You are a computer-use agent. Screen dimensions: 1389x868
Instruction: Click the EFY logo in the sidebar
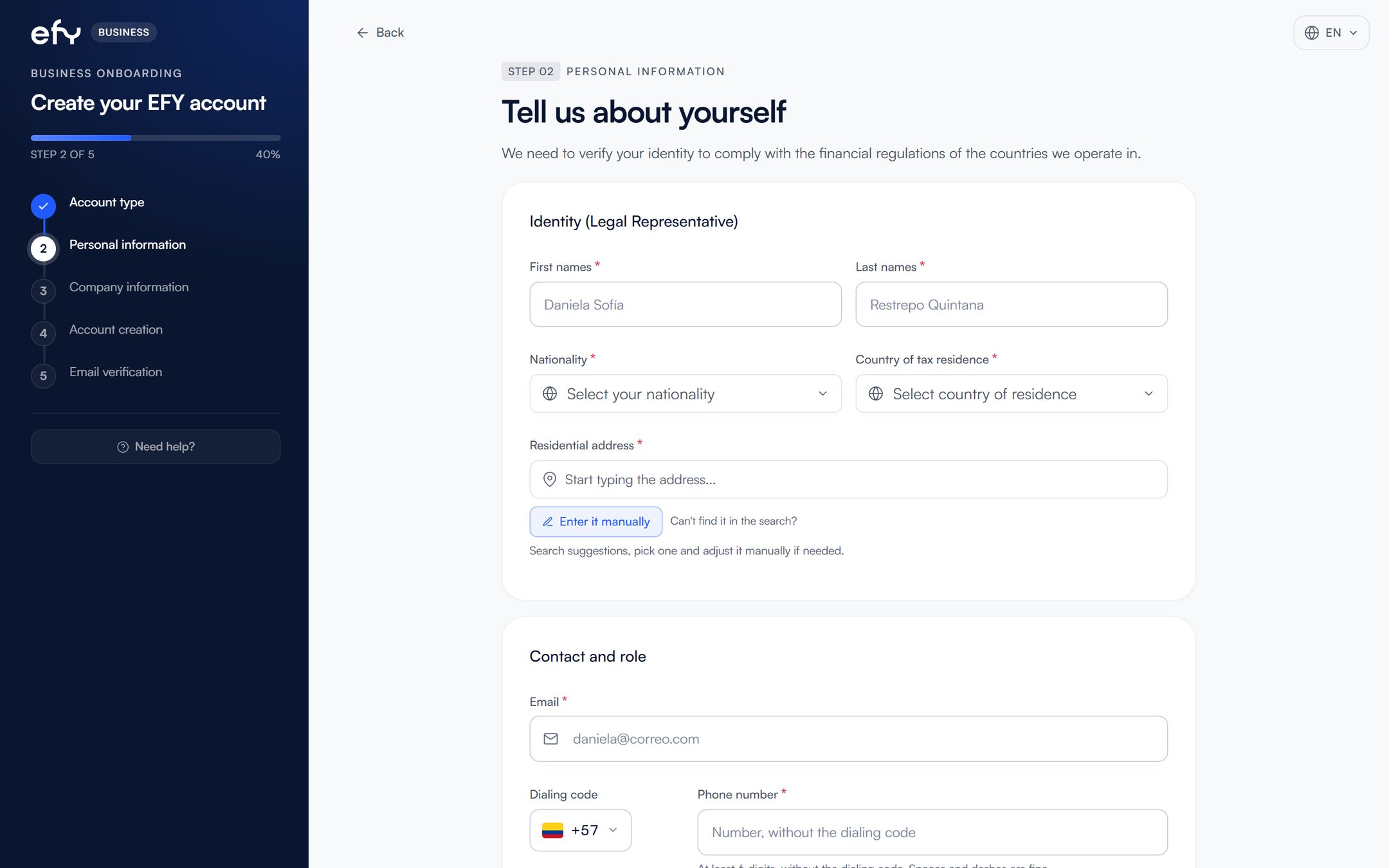click(56, 32)
